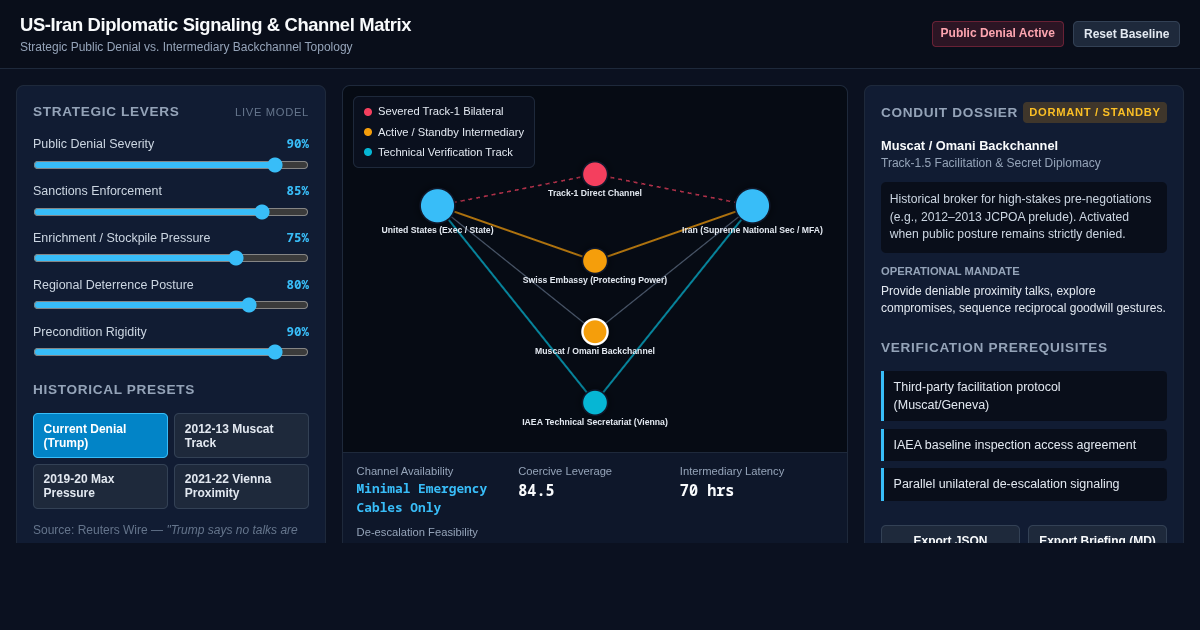
Task: Select the 2021-22 Vienna Proximity preset
Action: 241,486
